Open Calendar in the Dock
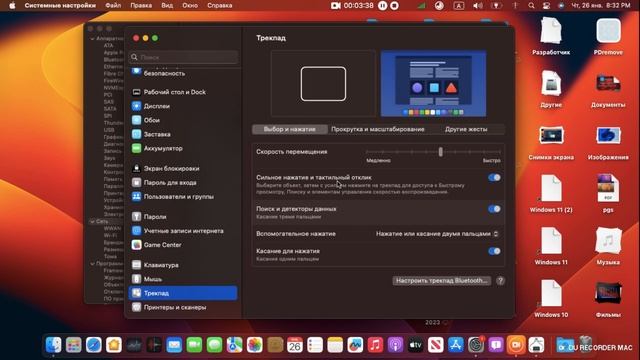 tap(295, 345)
